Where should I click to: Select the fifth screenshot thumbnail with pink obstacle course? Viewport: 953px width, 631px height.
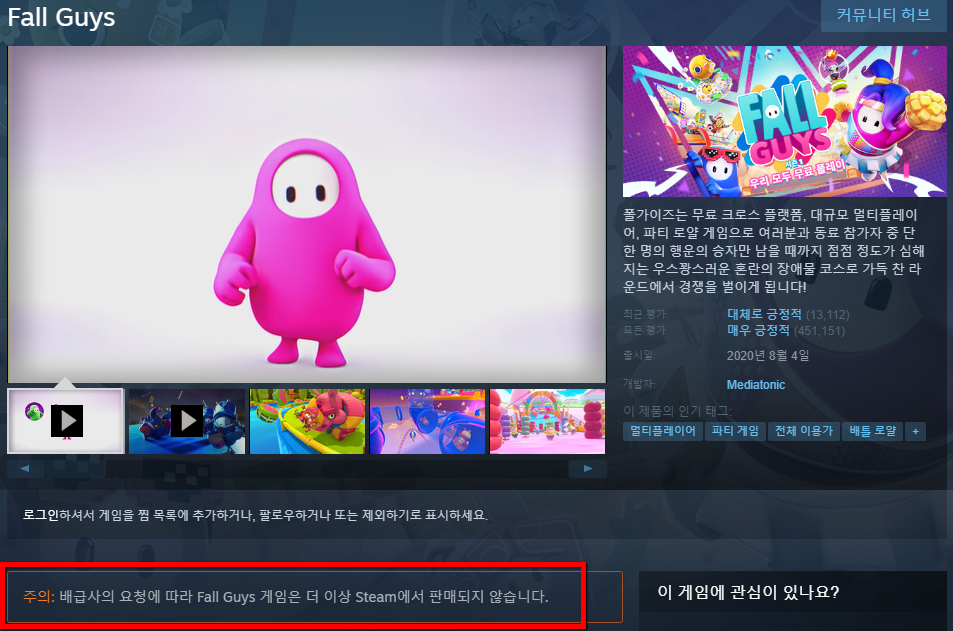click(548, 421)
